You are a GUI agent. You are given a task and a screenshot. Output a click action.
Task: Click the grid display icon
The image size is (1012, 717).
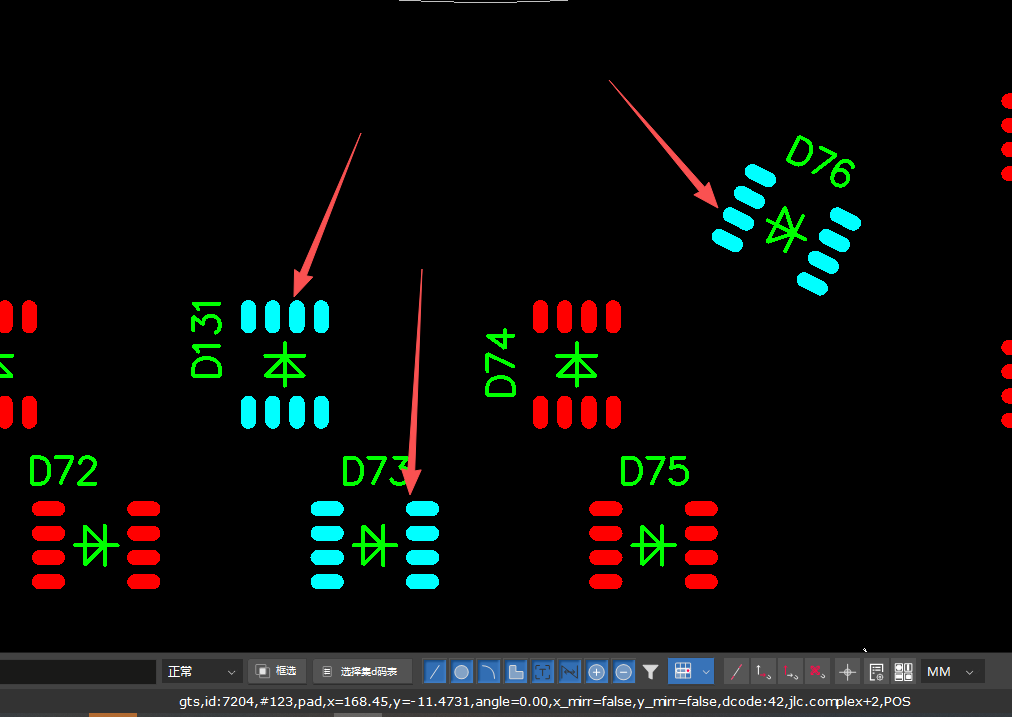point(683,671)
